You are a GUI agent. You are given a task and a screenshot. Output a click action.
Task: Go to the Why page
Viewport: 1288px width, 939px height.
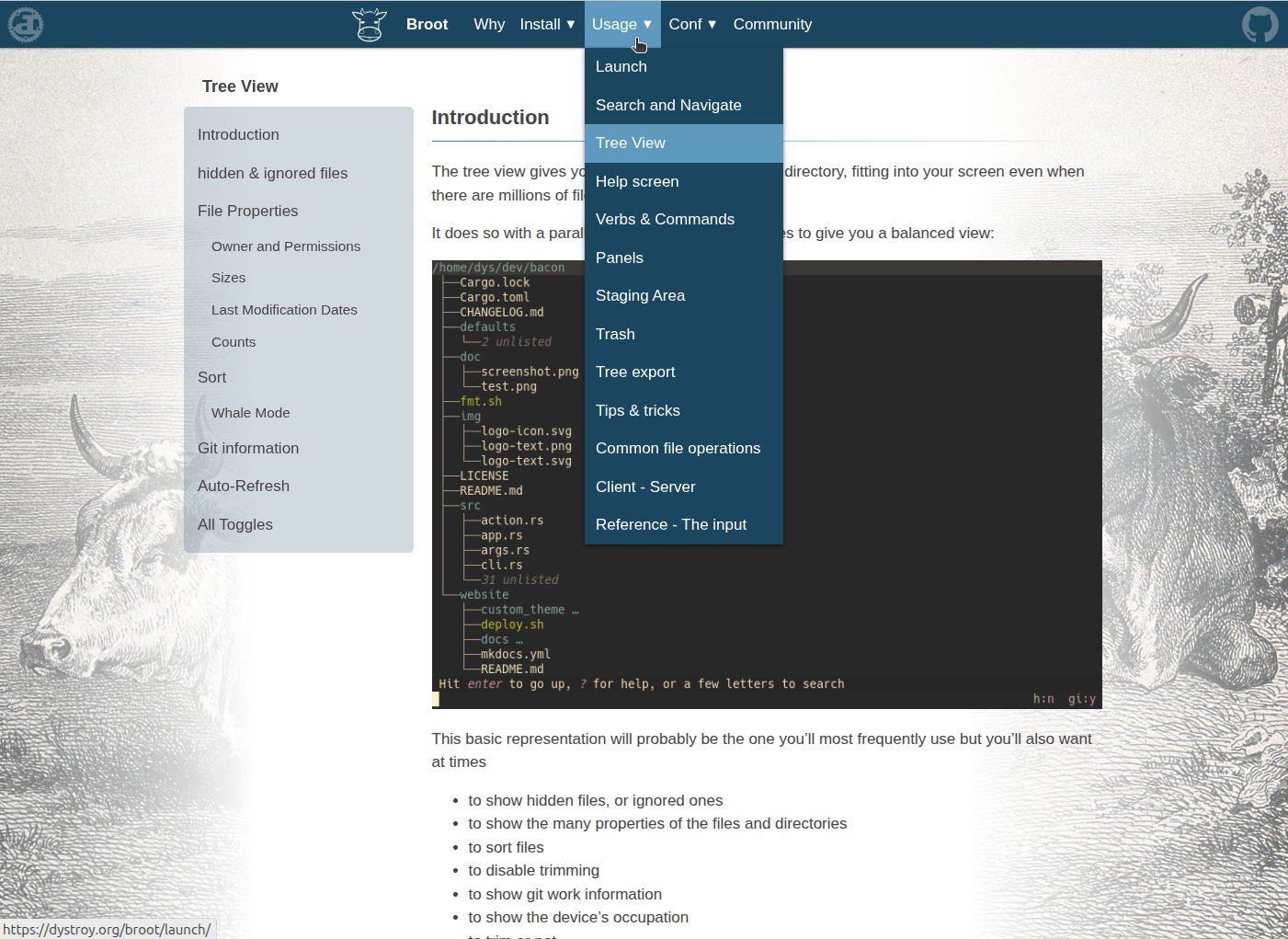coord(489,25)
